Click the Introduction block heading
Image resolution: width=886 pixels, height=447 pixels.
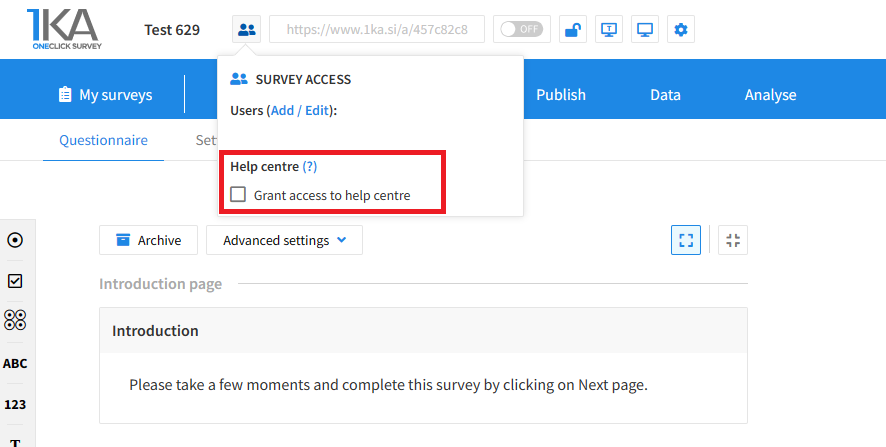click(155, 331)
